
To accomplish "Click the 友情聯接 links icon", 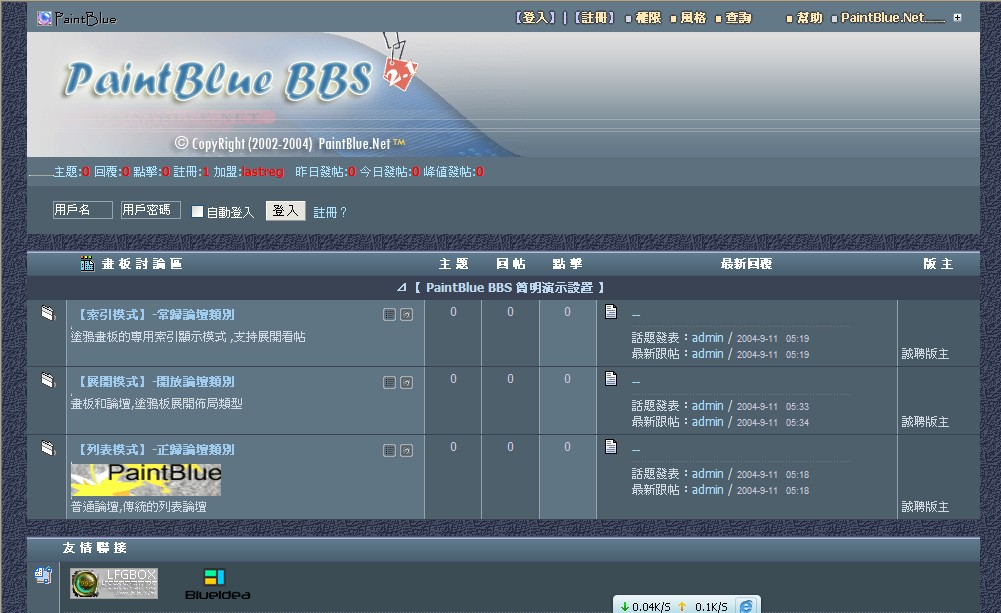I will coord(43,575).
